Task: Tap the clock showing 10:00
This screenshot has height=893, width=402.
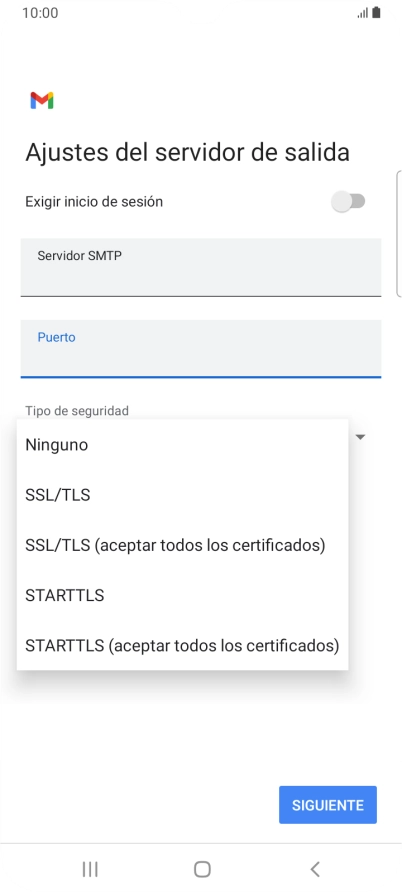Action: (40, 13)
